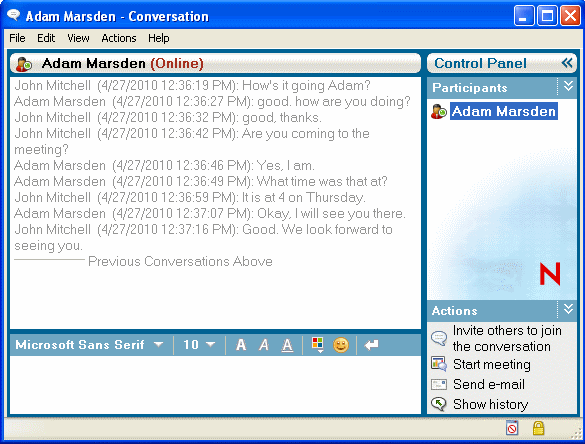Open the smiley emoticon picker
The height and width of the screenshot is (444, 585).
(x=341, y=345)
